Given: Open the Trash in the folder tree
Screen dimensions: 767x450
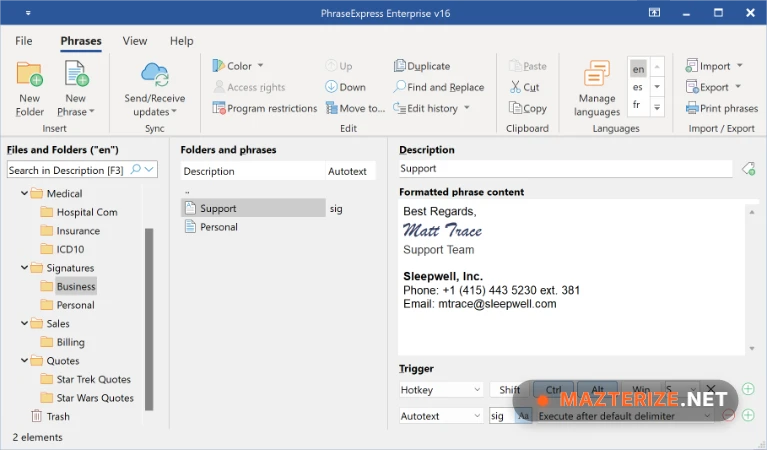Looking at the screenshot, I should coord(51,416).
